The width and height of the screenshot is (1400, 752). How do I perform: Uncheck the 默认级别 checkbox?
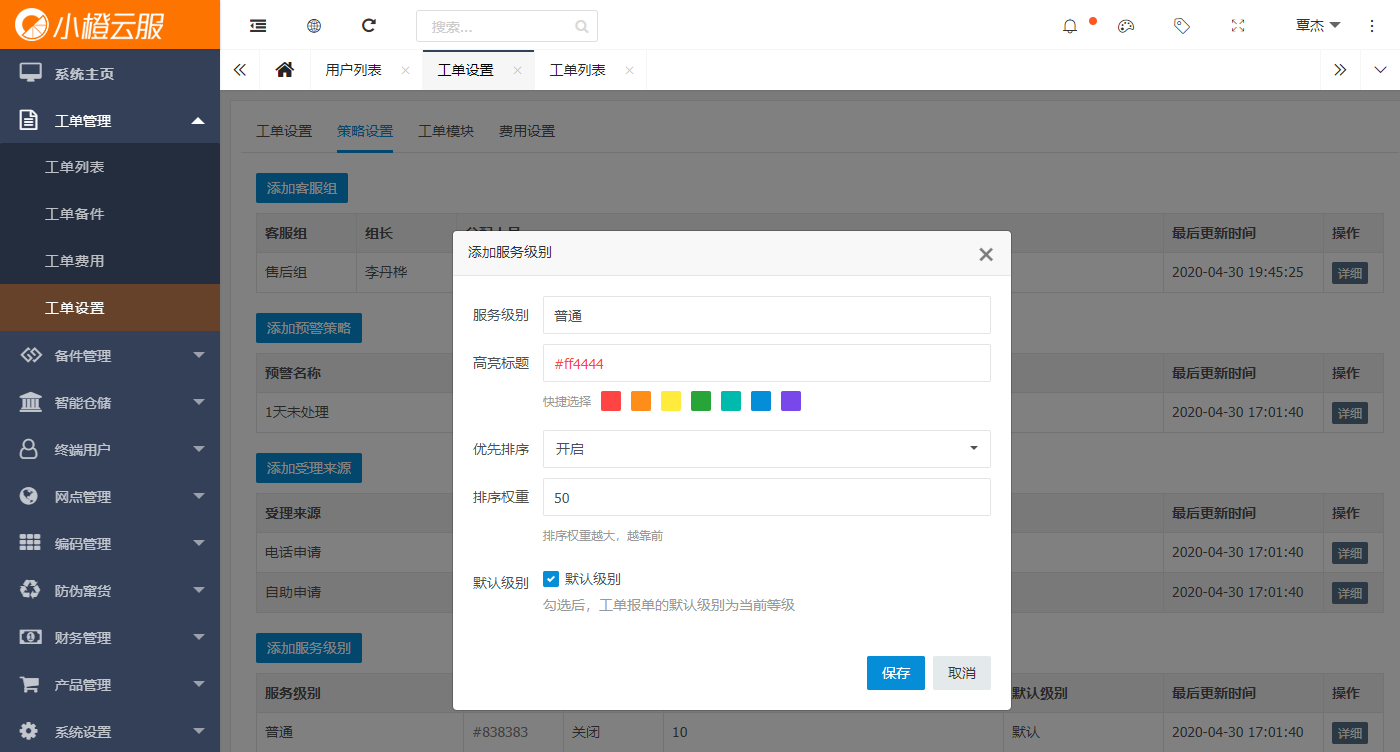click(x=551, y=579)
